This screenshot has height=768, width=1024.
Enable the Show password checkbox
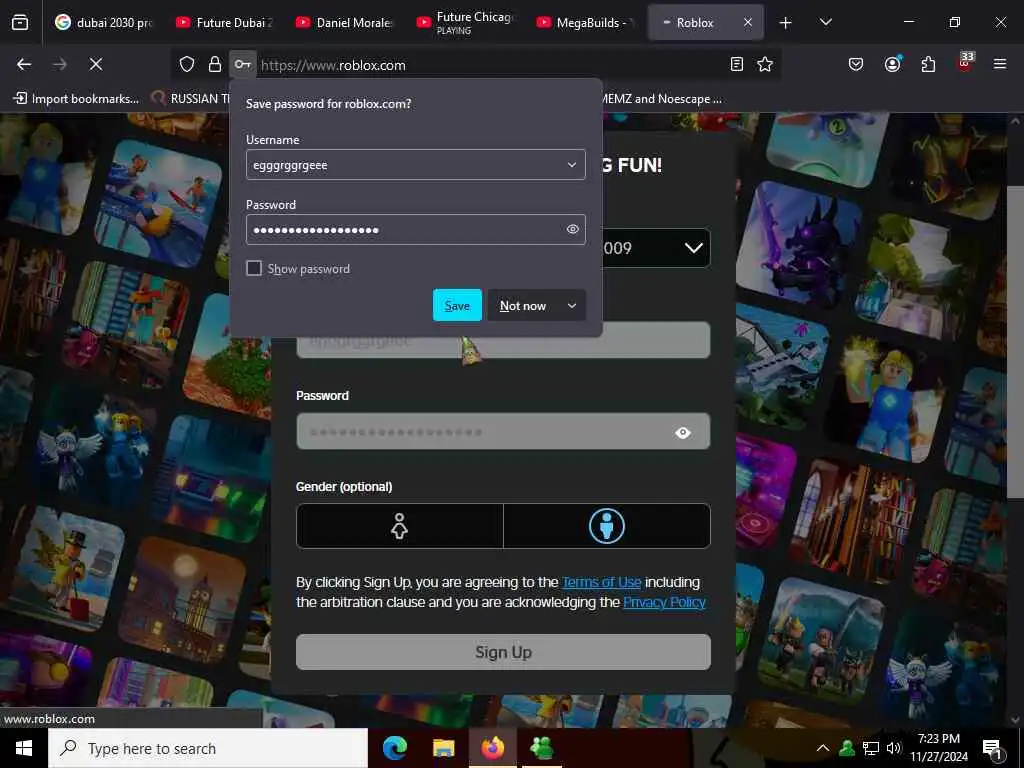(x=254, y=268)
